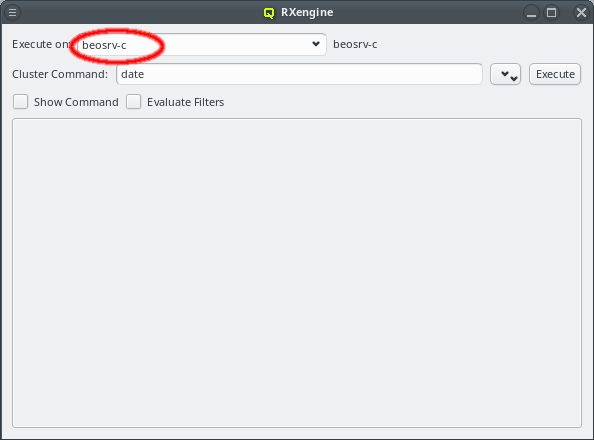Close the RXengine window
Viewport: 594px width, 440px height.
click(x=581, y=13)
